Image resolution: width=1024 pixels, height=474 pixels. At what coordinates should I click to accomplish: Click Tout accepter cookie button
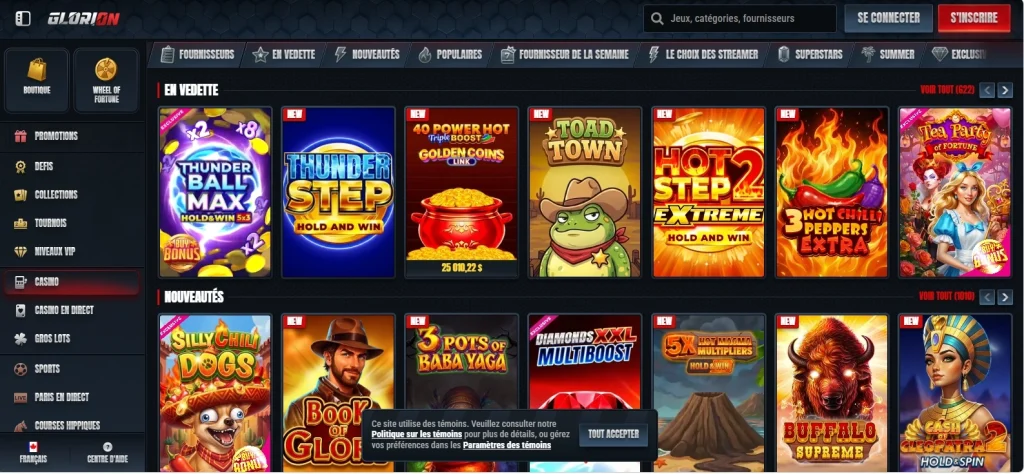613,434
